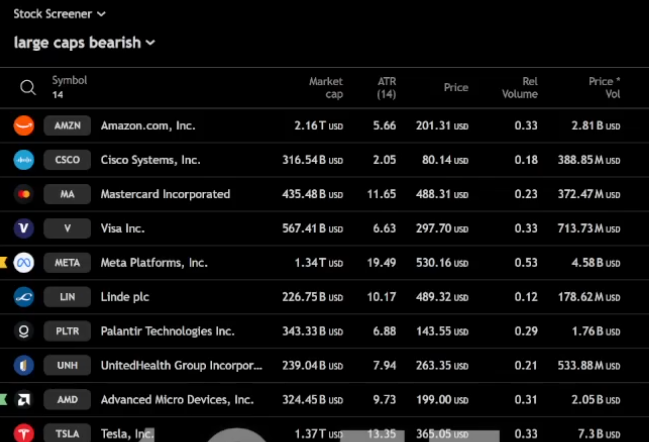Open Cisco Systems, Inc. company name

150,160
